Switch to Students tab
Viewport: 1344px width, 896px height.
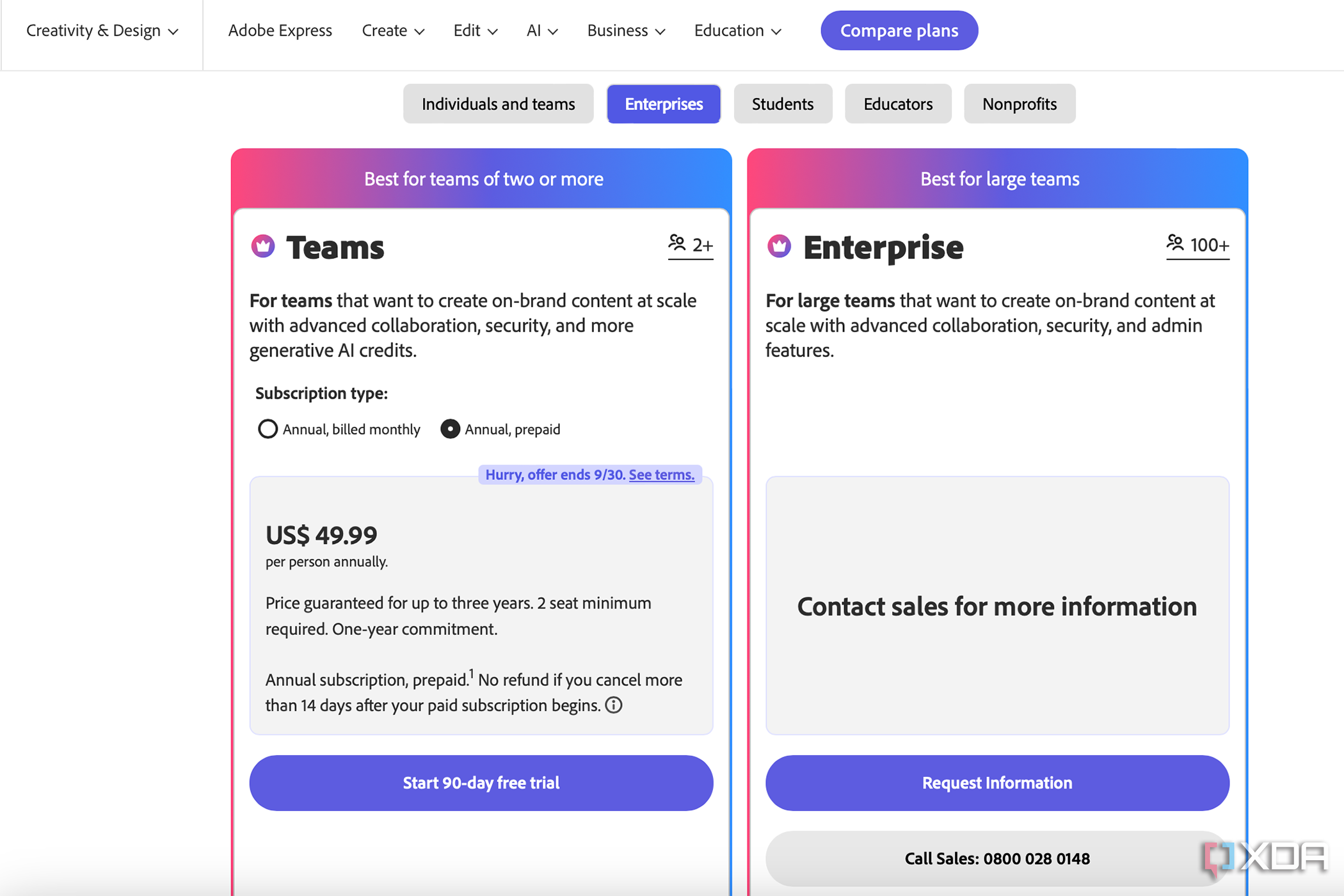point(783,103)
